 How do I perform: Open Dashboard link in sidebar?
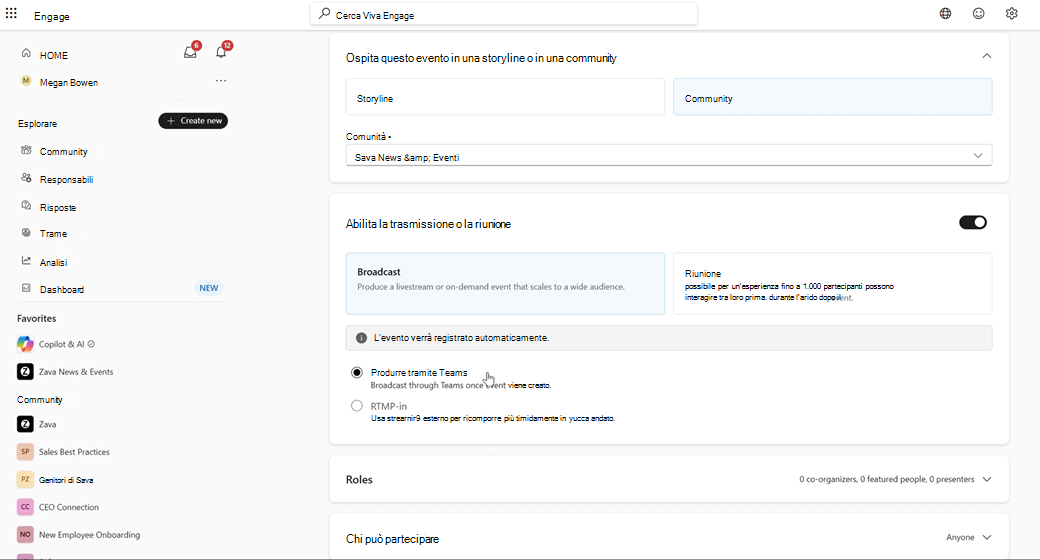coord(62,290)
